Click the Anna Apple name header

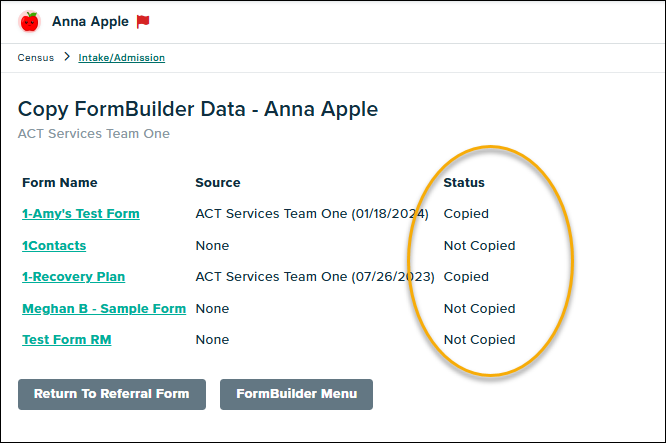(90, 21)
